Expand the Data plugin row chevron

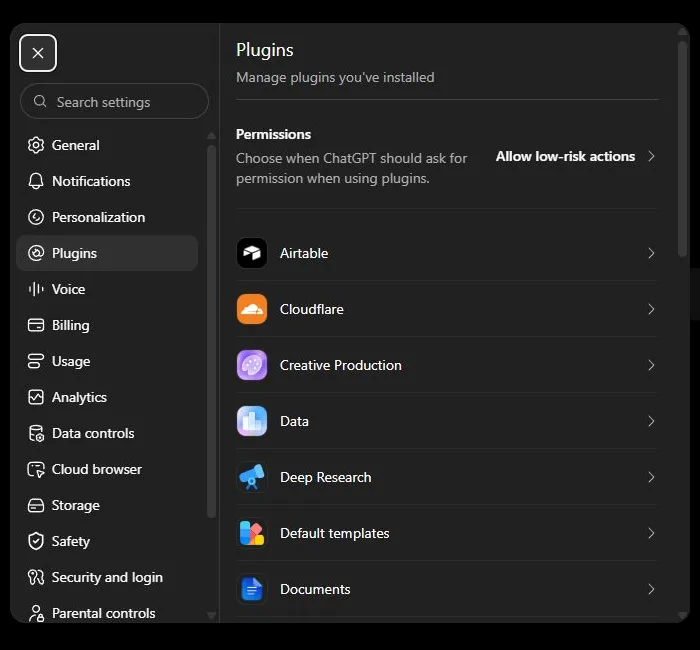[651, 421]
